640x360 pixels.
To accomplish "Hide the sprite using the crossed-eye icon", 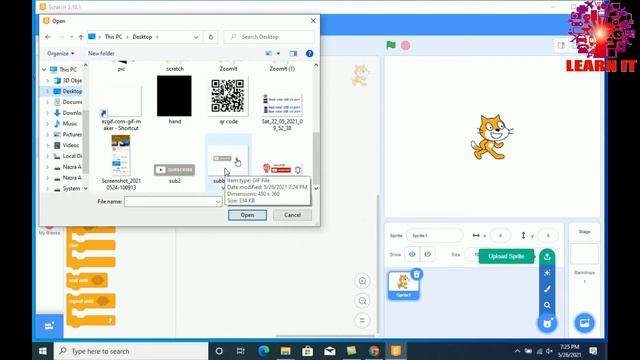I will point(427,254).
